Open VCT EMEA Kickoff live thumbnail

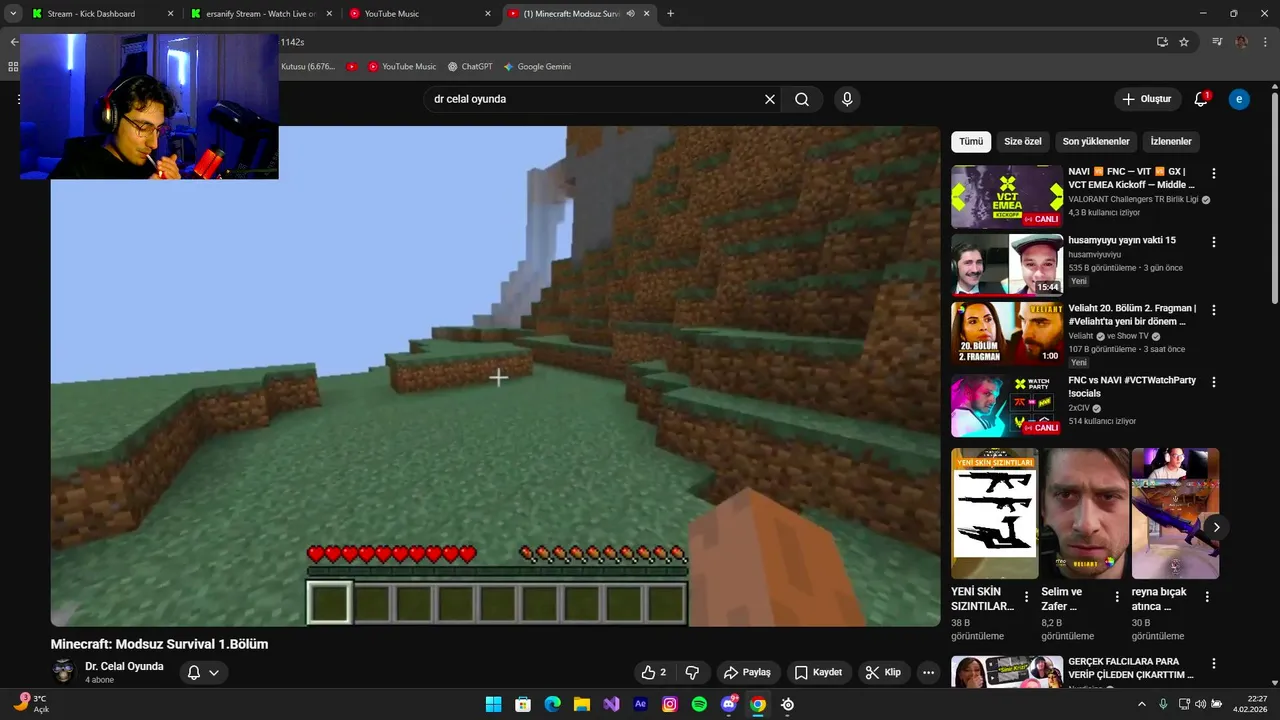coord(1007,197)
